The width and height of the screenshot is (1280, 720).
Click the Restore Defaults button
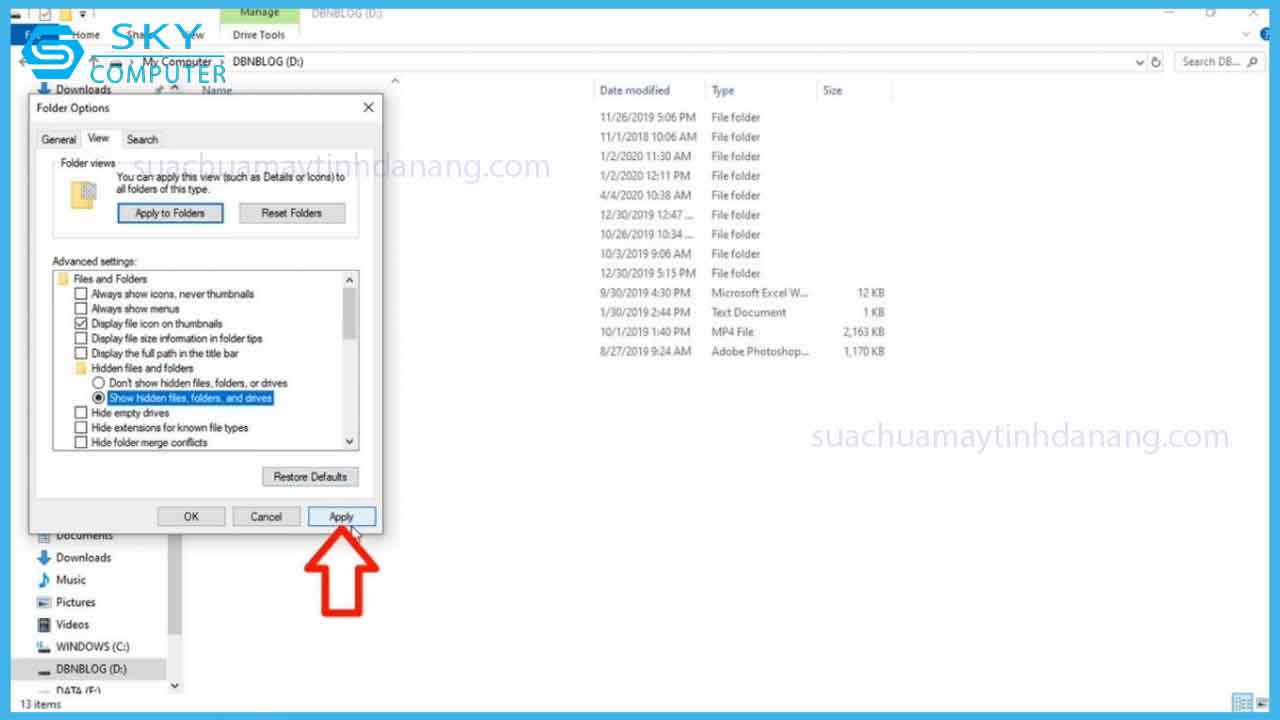coord(310,476)
